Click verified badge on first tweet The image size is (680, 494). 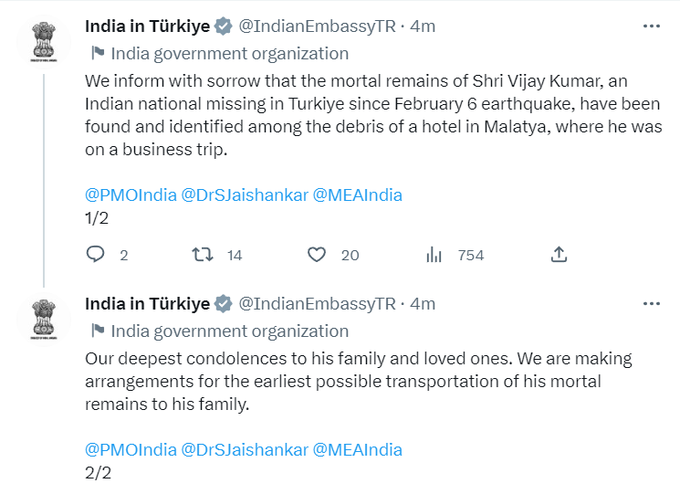click(x=224, y=26)
